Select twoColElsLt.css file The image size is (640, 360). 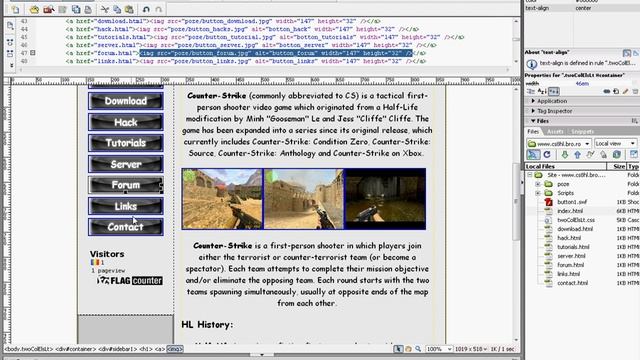click(x=576, y=220)
